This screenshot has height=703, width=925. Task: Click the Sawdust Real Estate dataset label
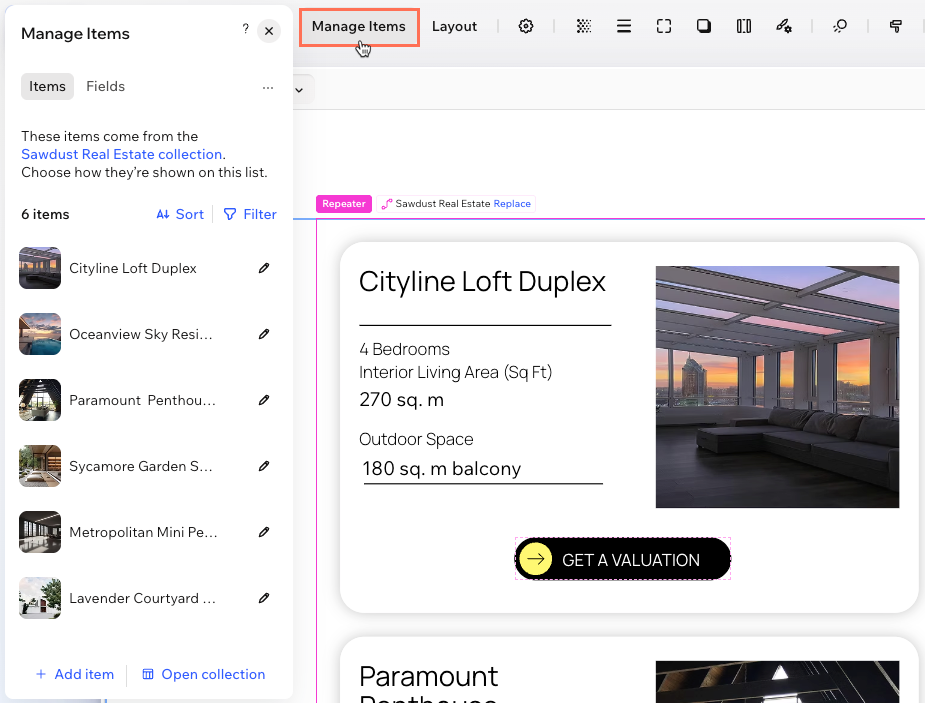coord(442,203)
